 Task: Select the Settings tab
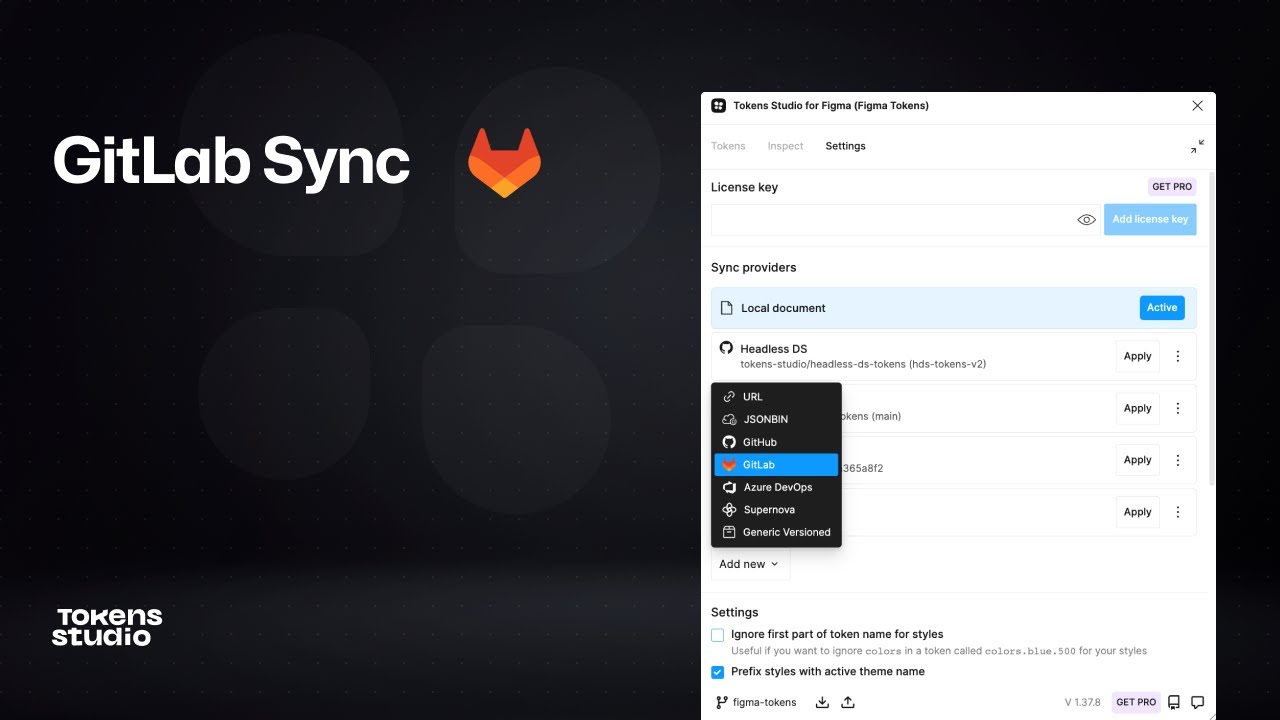(845, 146)
